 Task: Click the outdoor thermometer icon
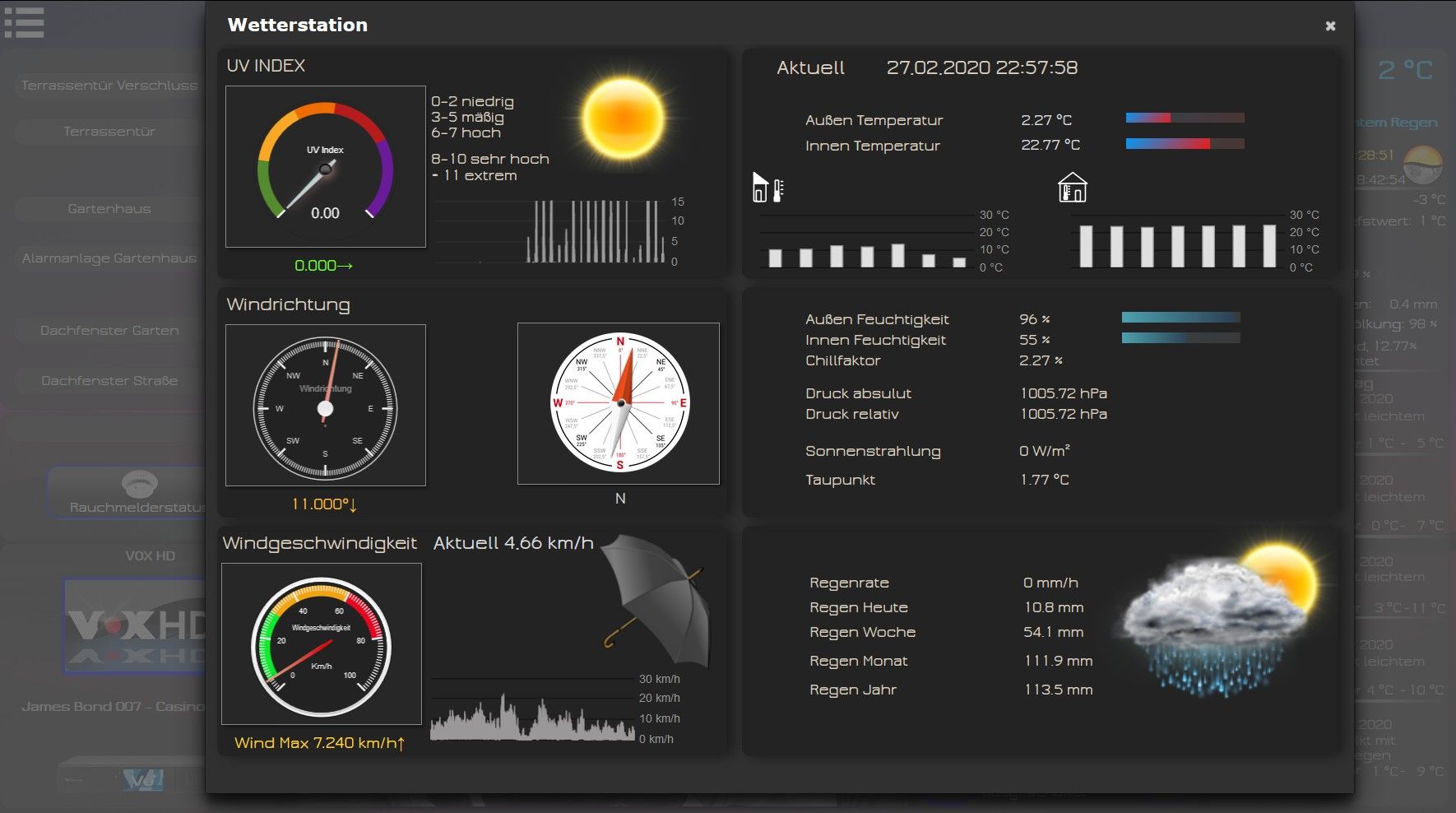(768, 188)
